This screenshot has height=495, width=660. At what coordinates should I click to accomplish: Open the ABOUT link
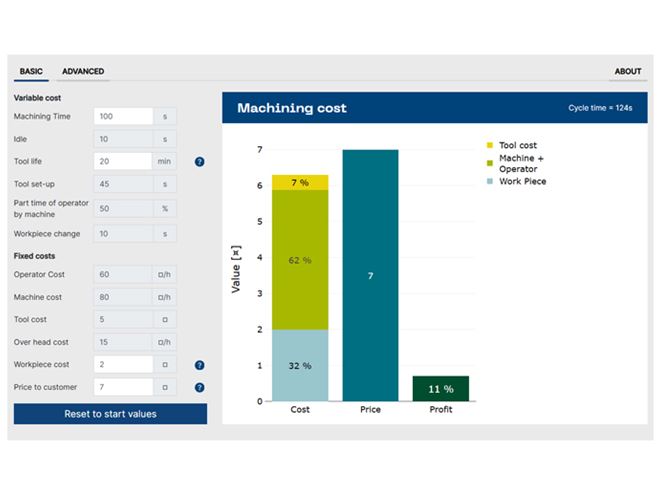[627, 72]
